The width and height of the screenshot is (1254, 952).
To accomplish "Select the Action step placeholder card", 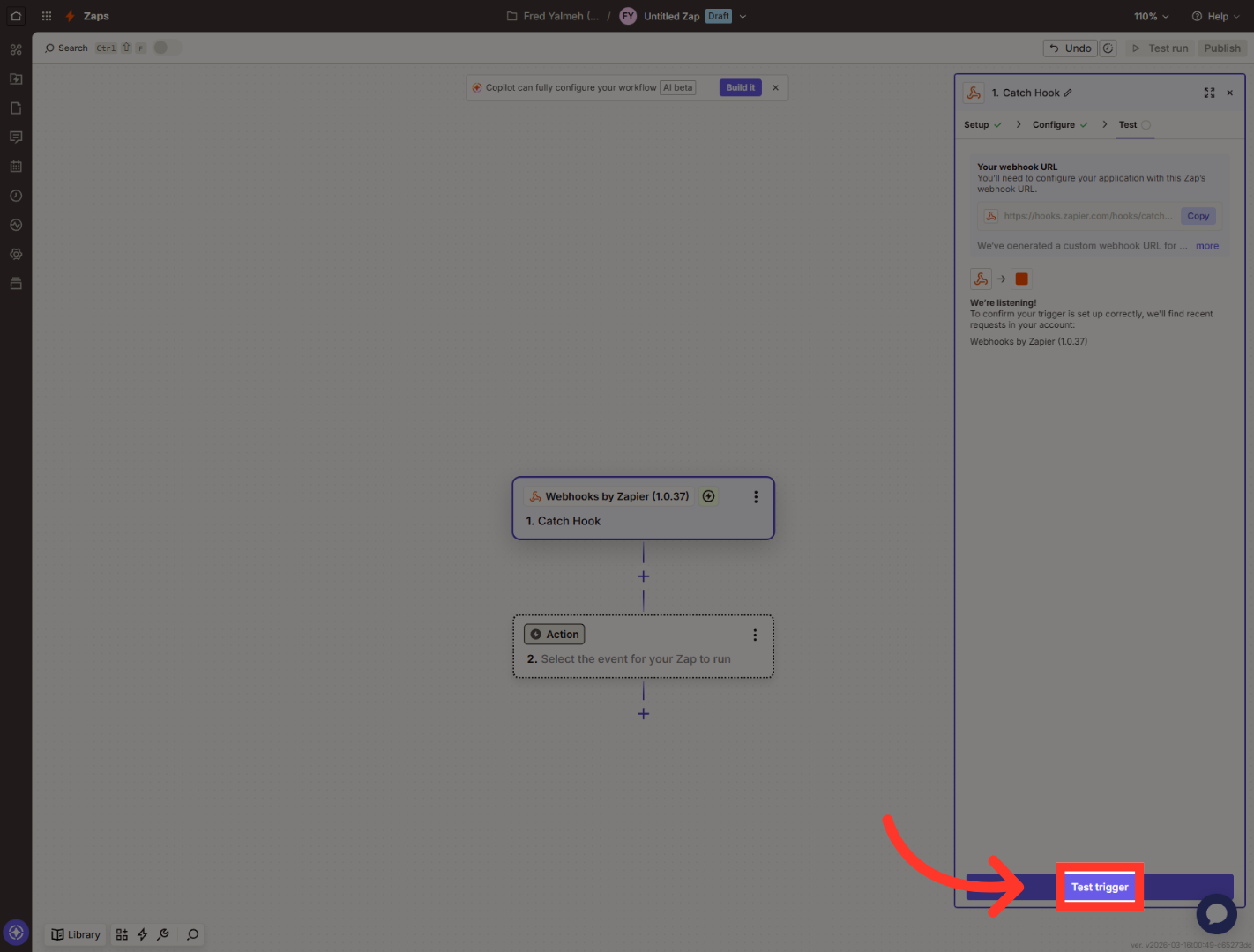I will click(644, 646).
